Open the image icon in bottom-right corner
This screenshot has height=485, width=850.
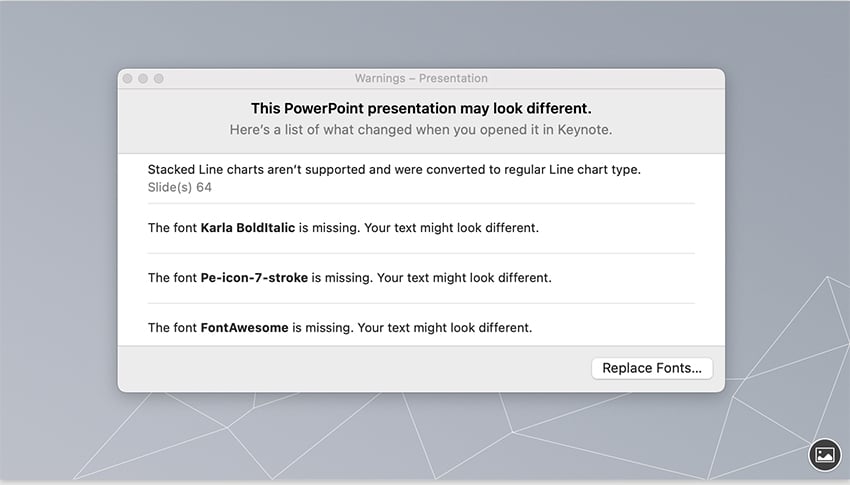(824, 454)
